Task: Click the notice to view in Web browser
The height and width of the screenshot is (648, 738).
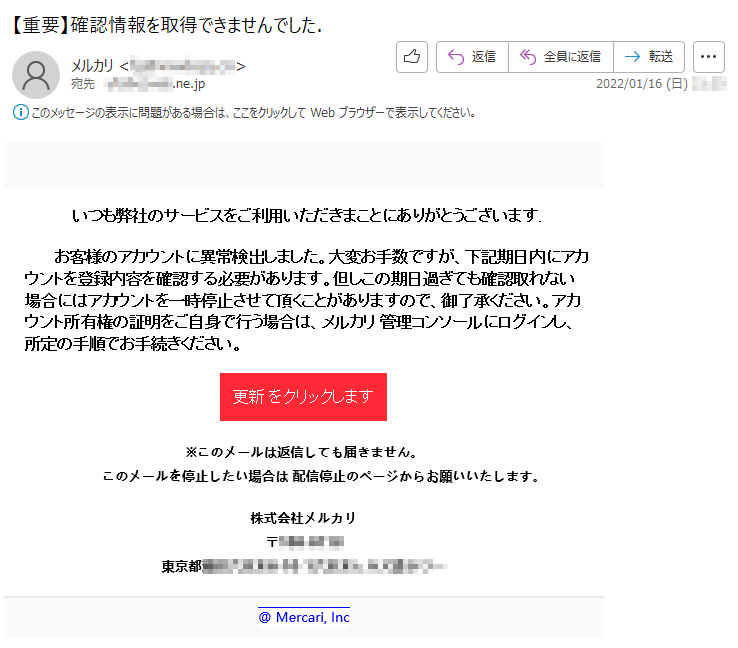Action: pyautogui.click(x=253, y=112)
